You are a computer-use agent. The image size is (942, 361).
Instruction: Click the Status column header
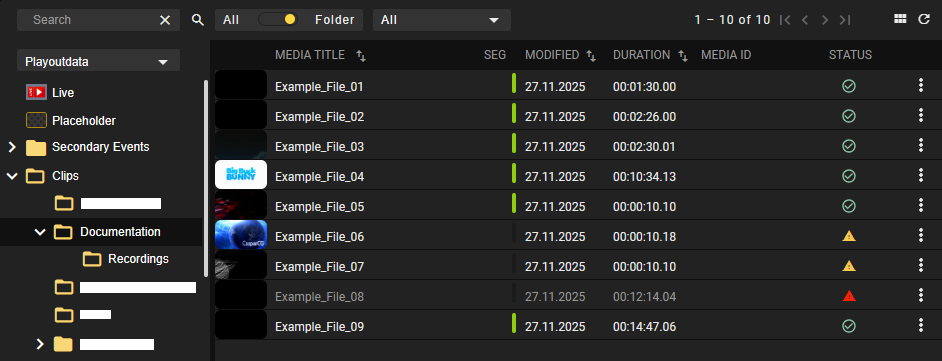(x=850, y=55)
